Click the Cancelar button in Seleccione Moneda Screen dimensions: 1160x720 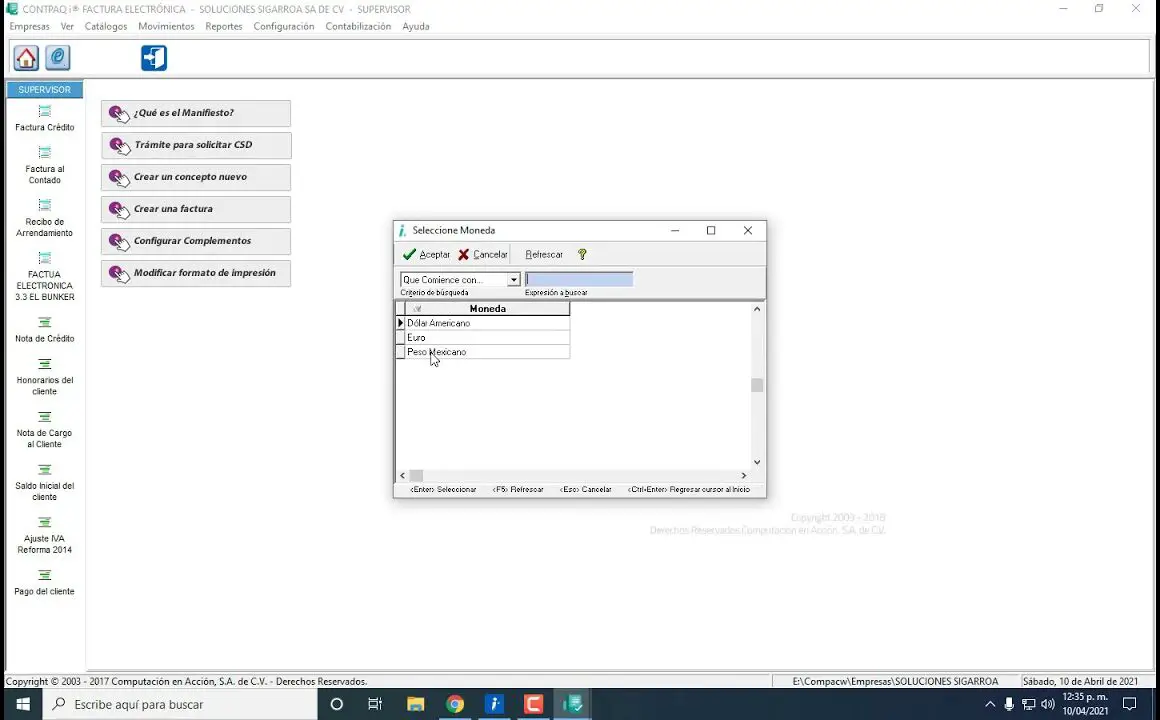[482, 255]
